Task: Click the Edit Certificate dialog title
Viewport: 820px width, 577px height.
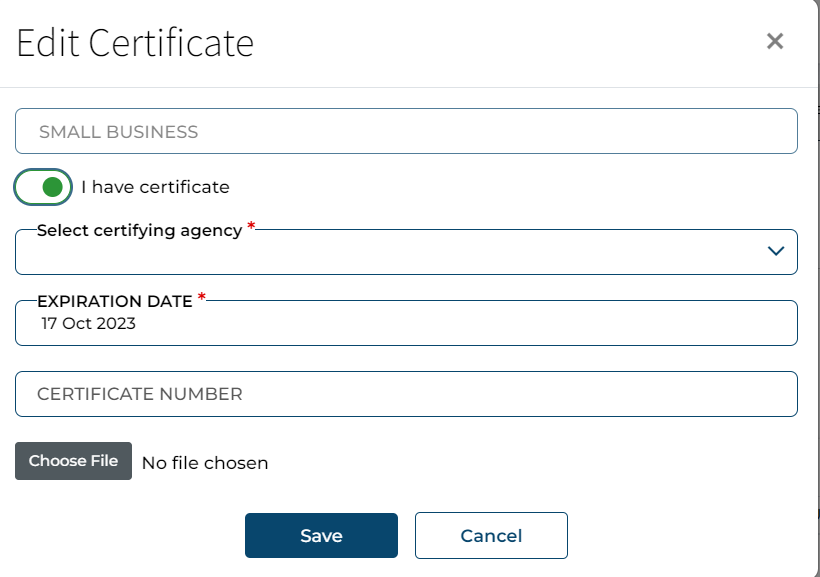Action: point(135,43)
